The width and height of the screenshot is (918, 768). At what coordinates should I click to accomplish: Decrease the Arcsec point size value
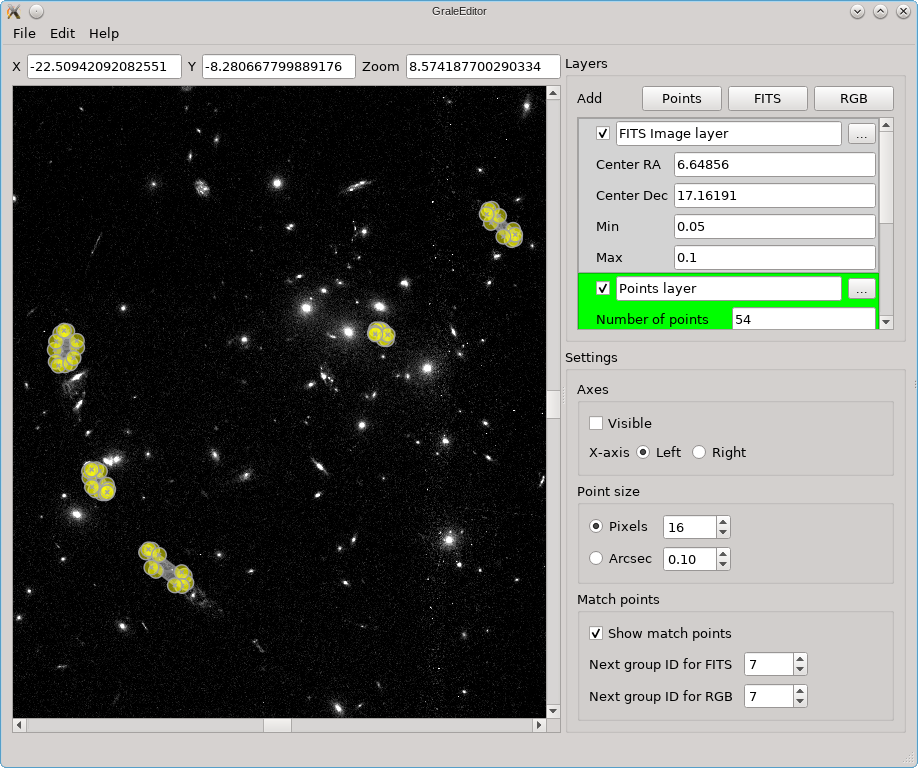point(723,564)
